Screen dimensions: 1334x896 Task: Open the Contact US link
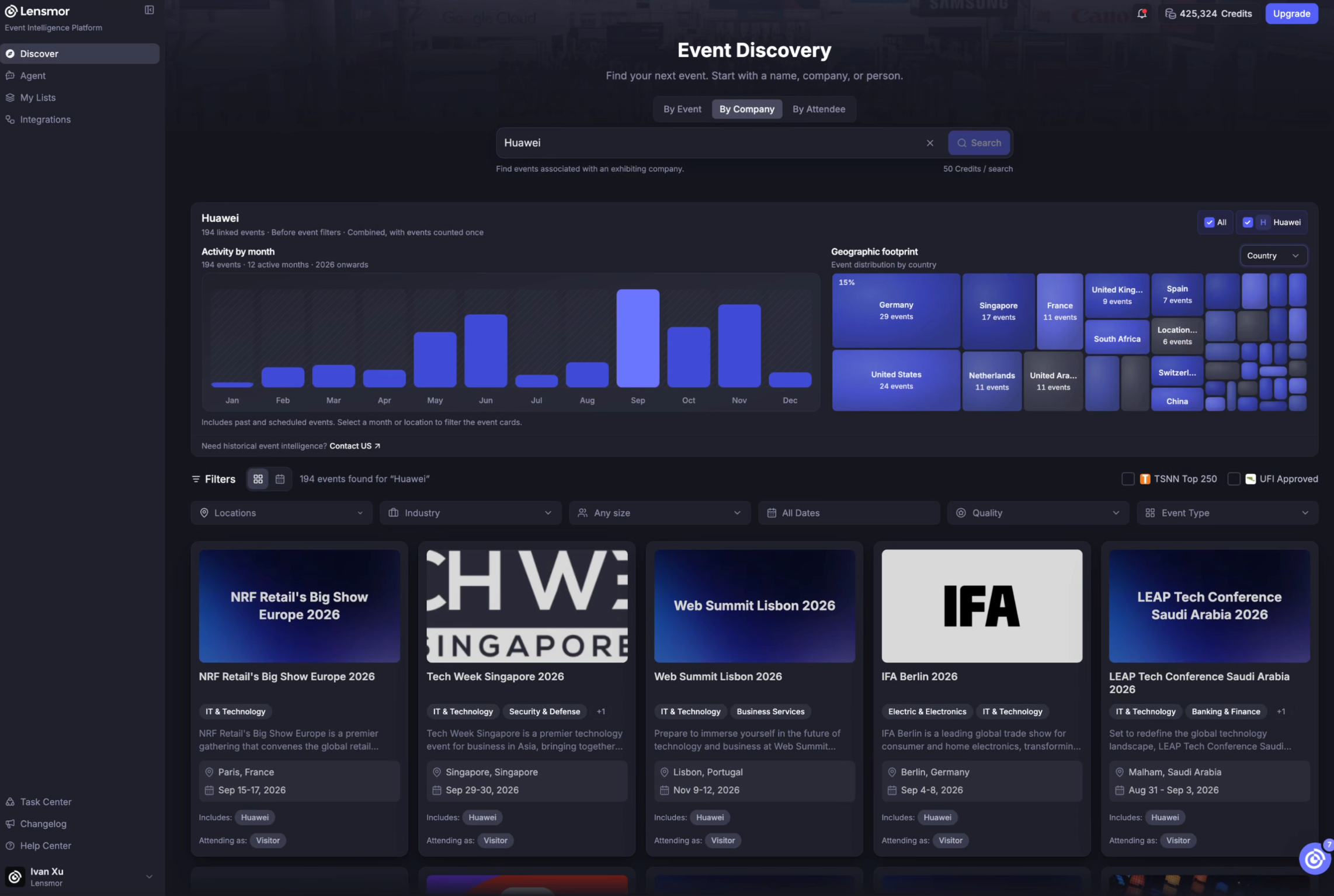pyautogui.click(x=355, y=446)
